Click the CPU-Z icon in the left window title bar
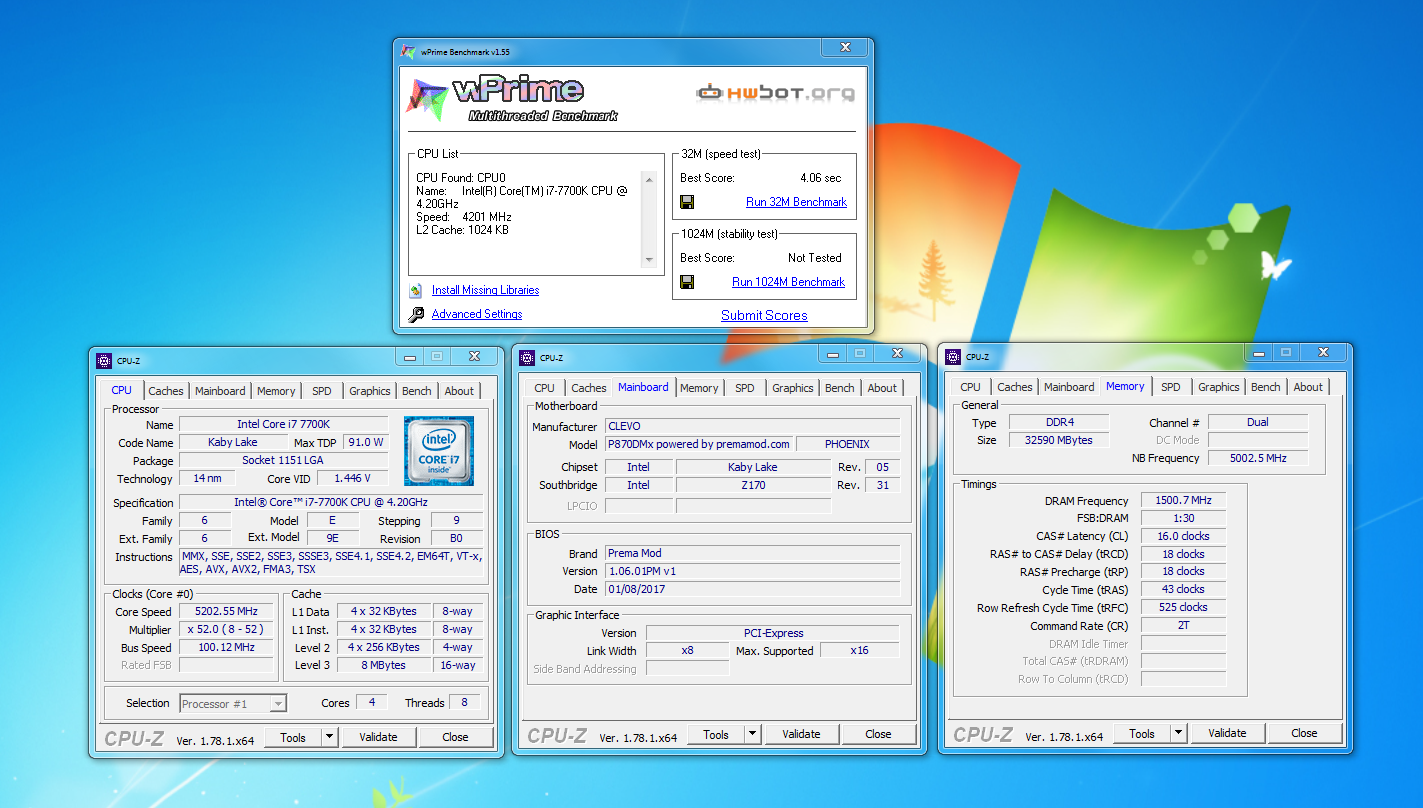Screen dimensions: 1423x808 [103, 361]
